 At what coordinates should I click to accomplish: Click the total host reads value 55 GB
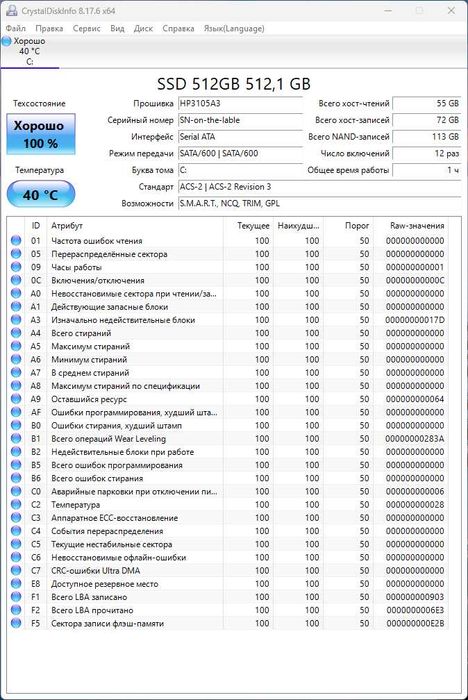426,104
